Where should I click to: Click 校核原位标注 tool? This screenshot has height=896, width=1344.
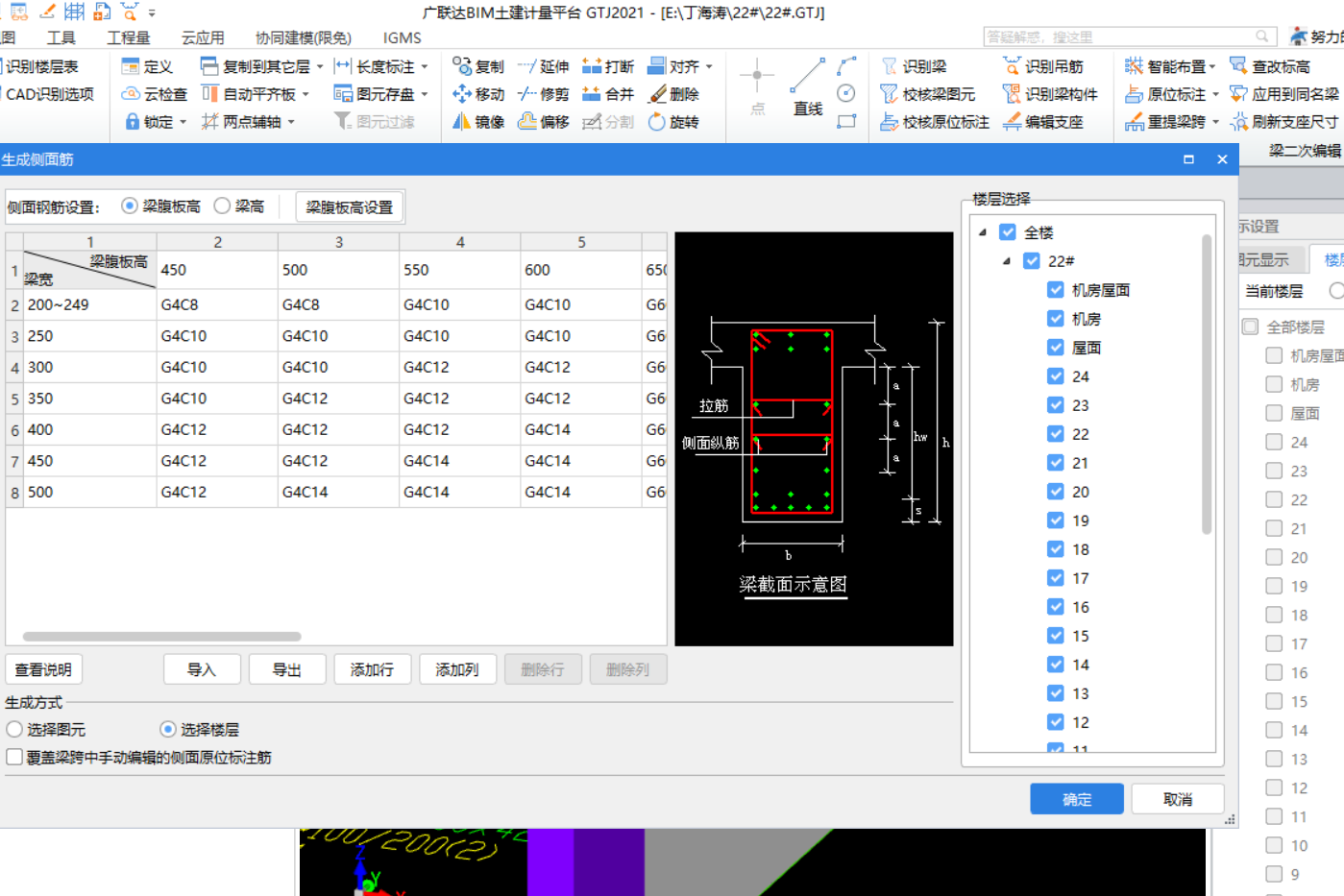click(935, 122)
